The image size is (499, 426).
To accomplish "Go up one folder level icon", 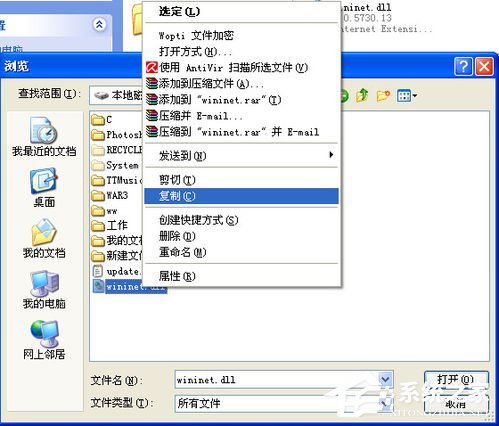I will click(x=363, y=96).
